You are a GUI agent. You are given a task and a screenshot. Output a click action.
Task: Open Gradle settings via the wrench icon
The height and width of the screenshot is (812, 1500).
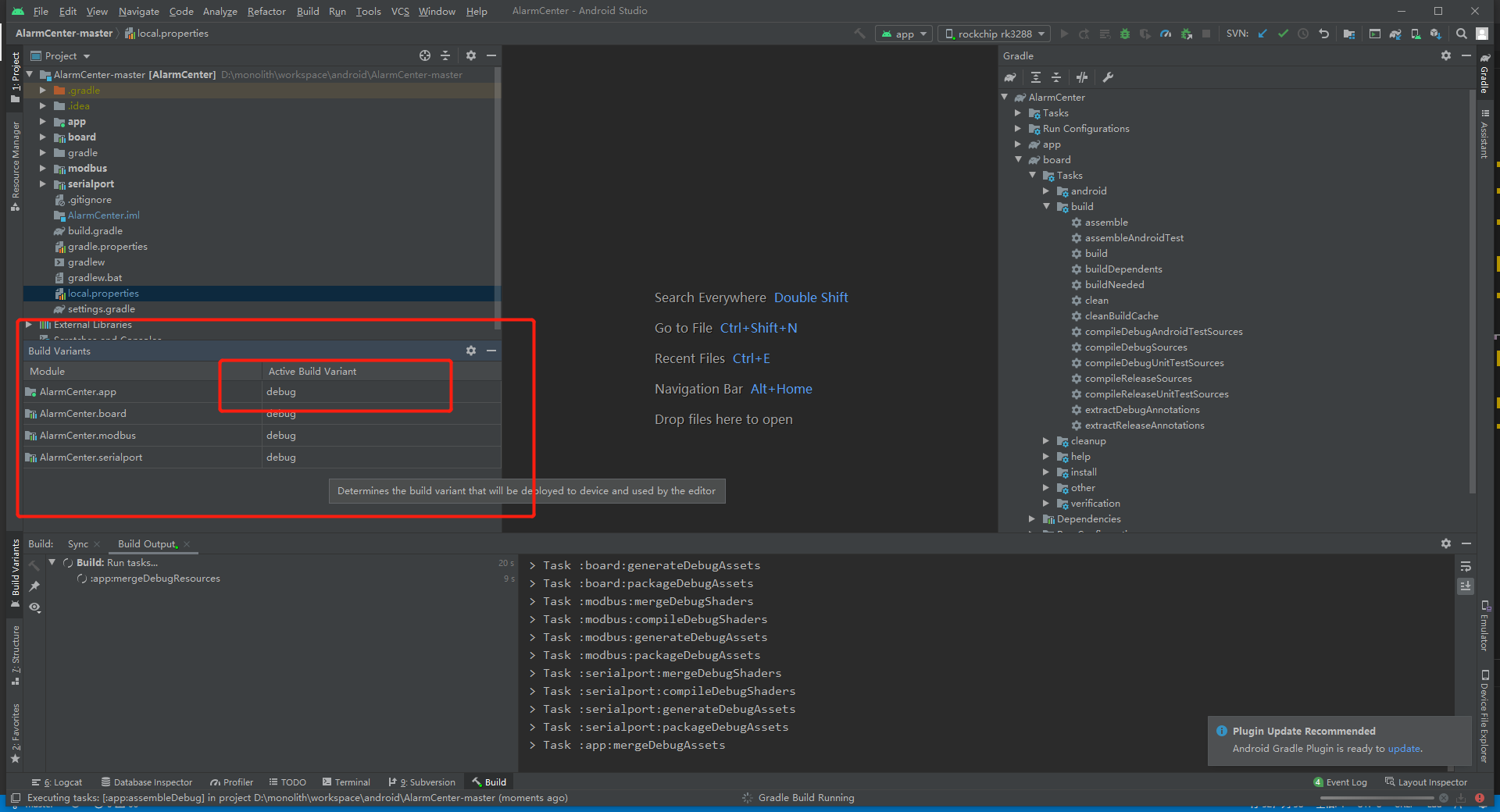[x=1109, y=77]
